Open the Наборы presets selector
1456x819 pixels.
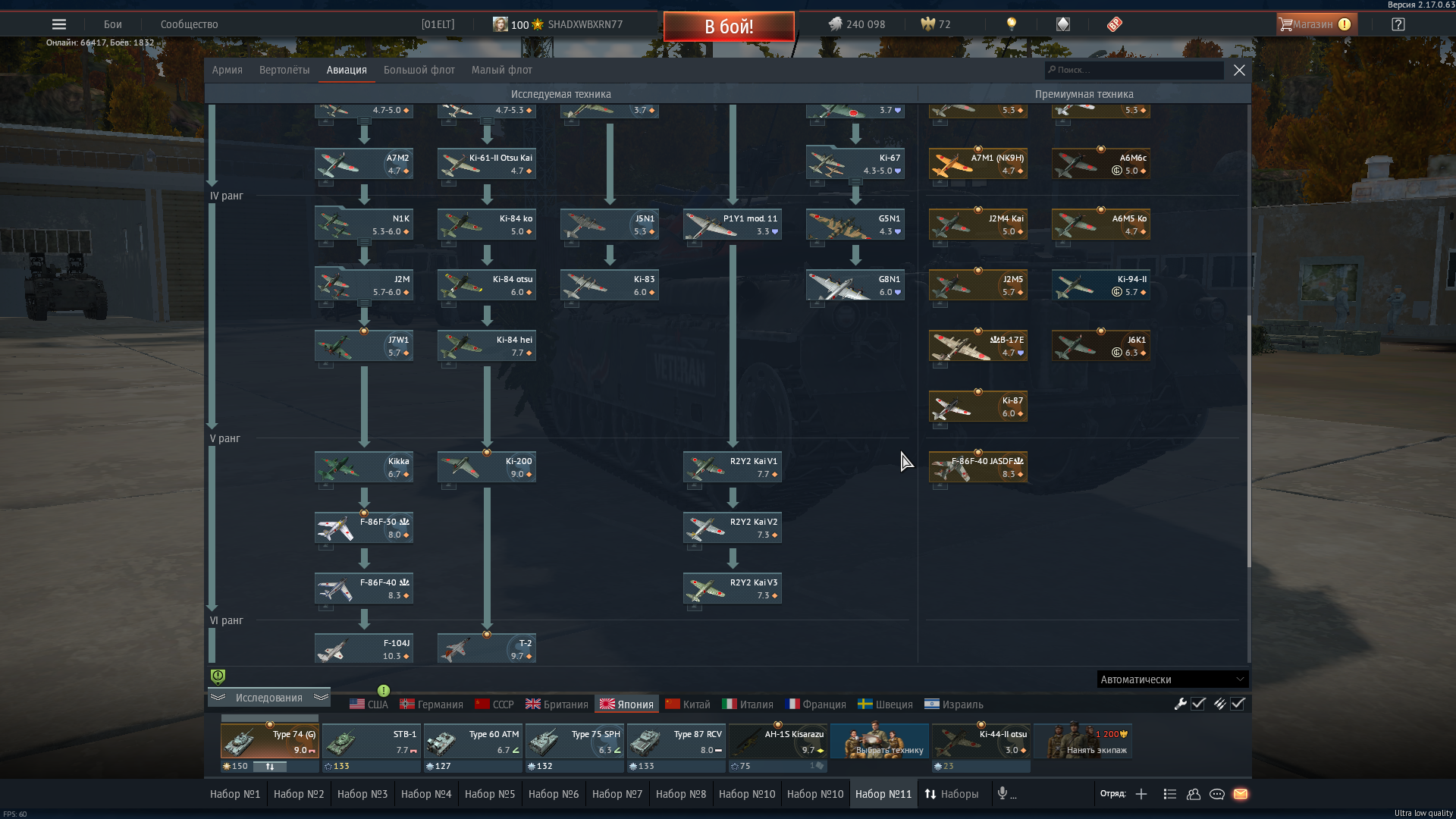951,794
